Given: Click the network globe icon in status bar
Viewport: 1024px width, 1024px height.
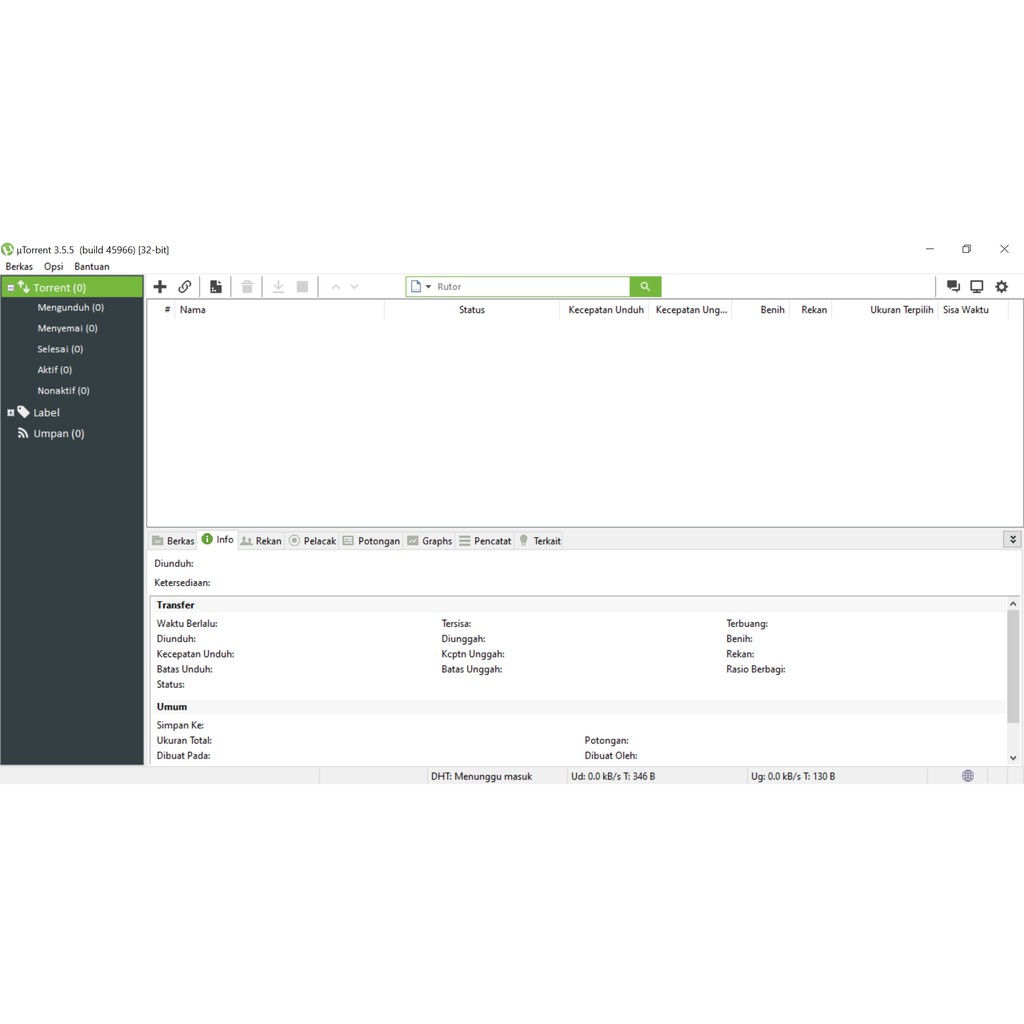Looking at the screenshot, I should point(967,776).
